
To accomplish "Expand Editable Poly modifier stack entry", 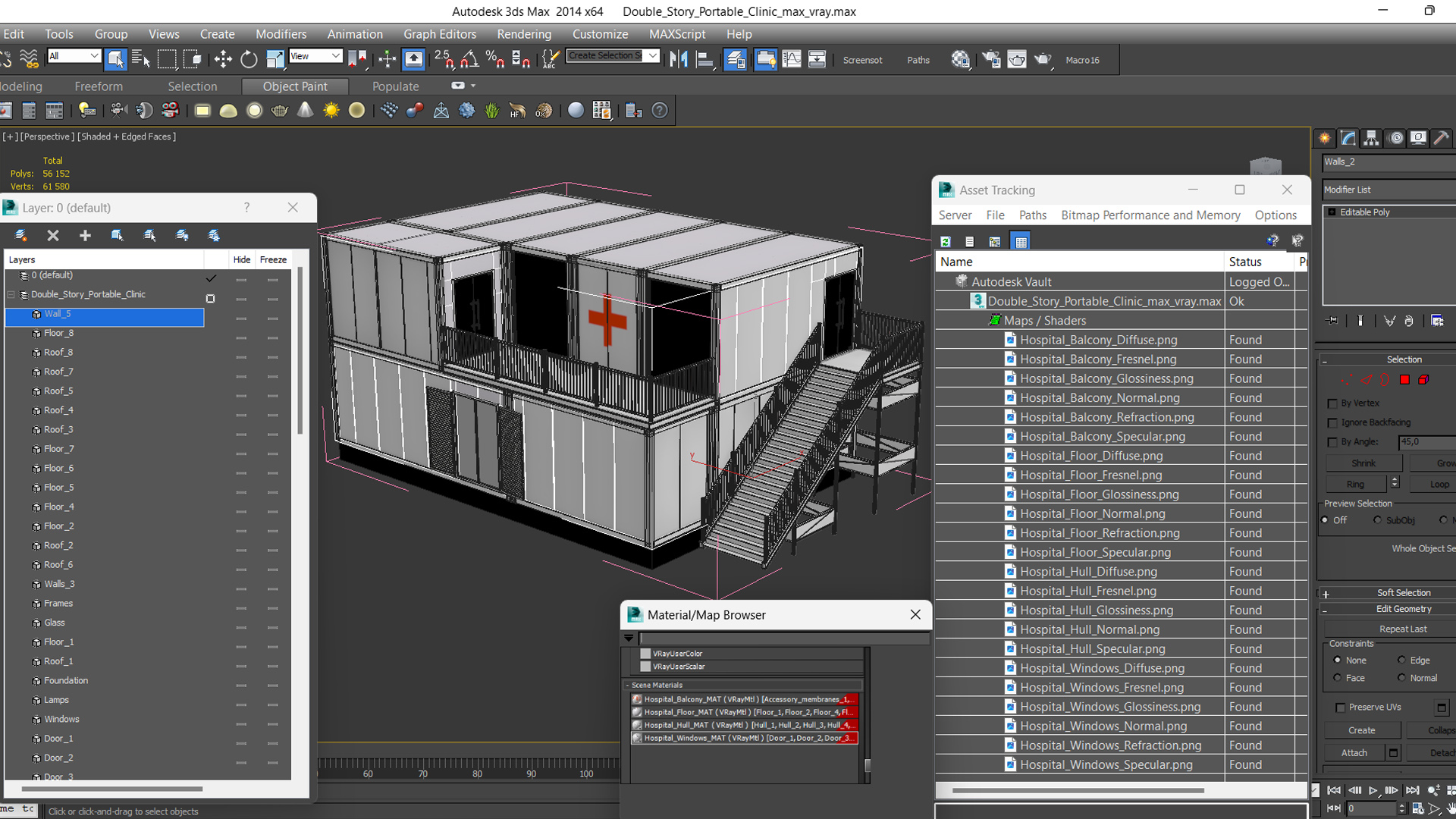I will coord(1332,212).
